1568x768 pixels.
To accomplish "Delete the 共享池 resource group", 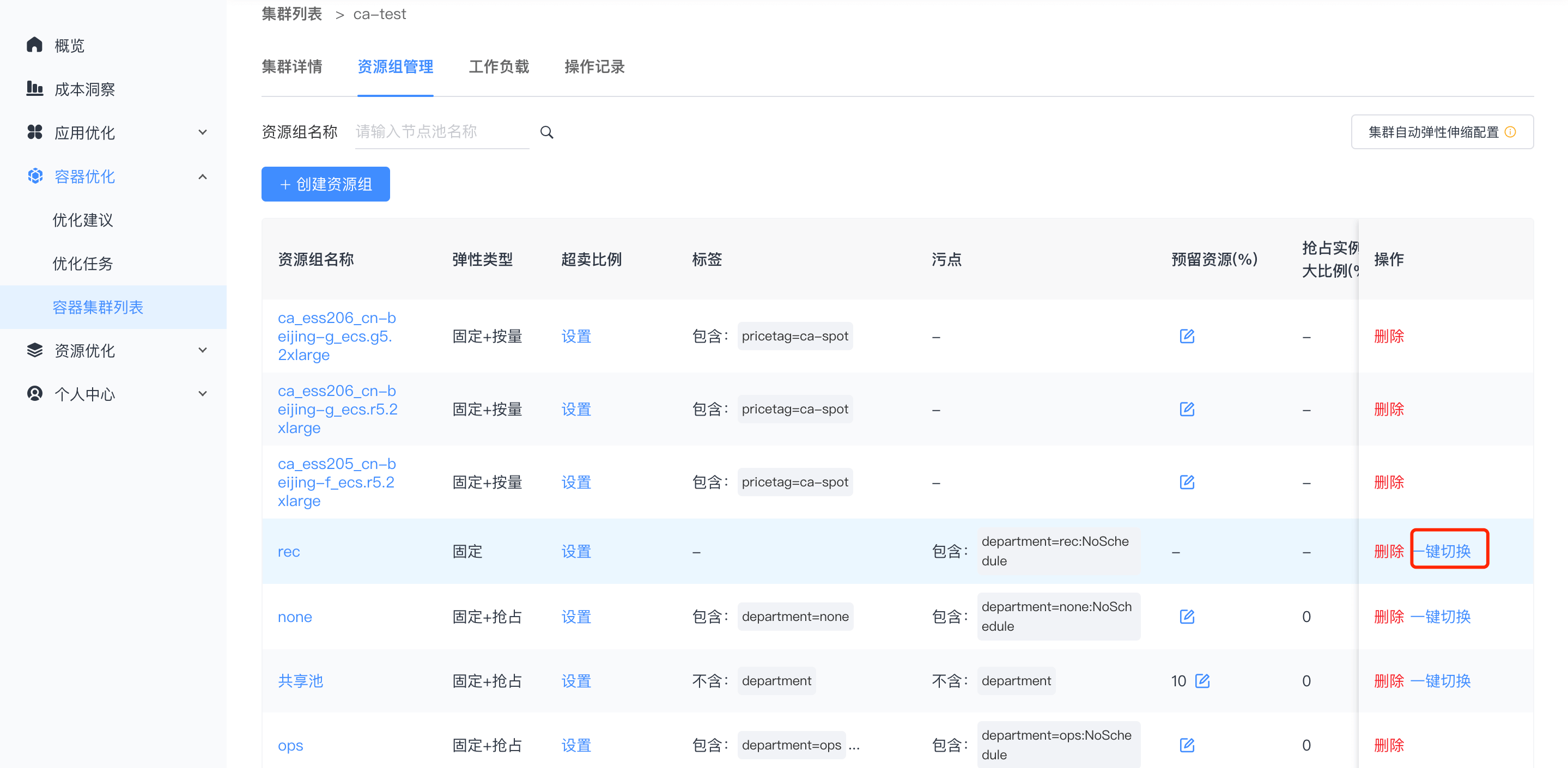I will (1389, 681).
